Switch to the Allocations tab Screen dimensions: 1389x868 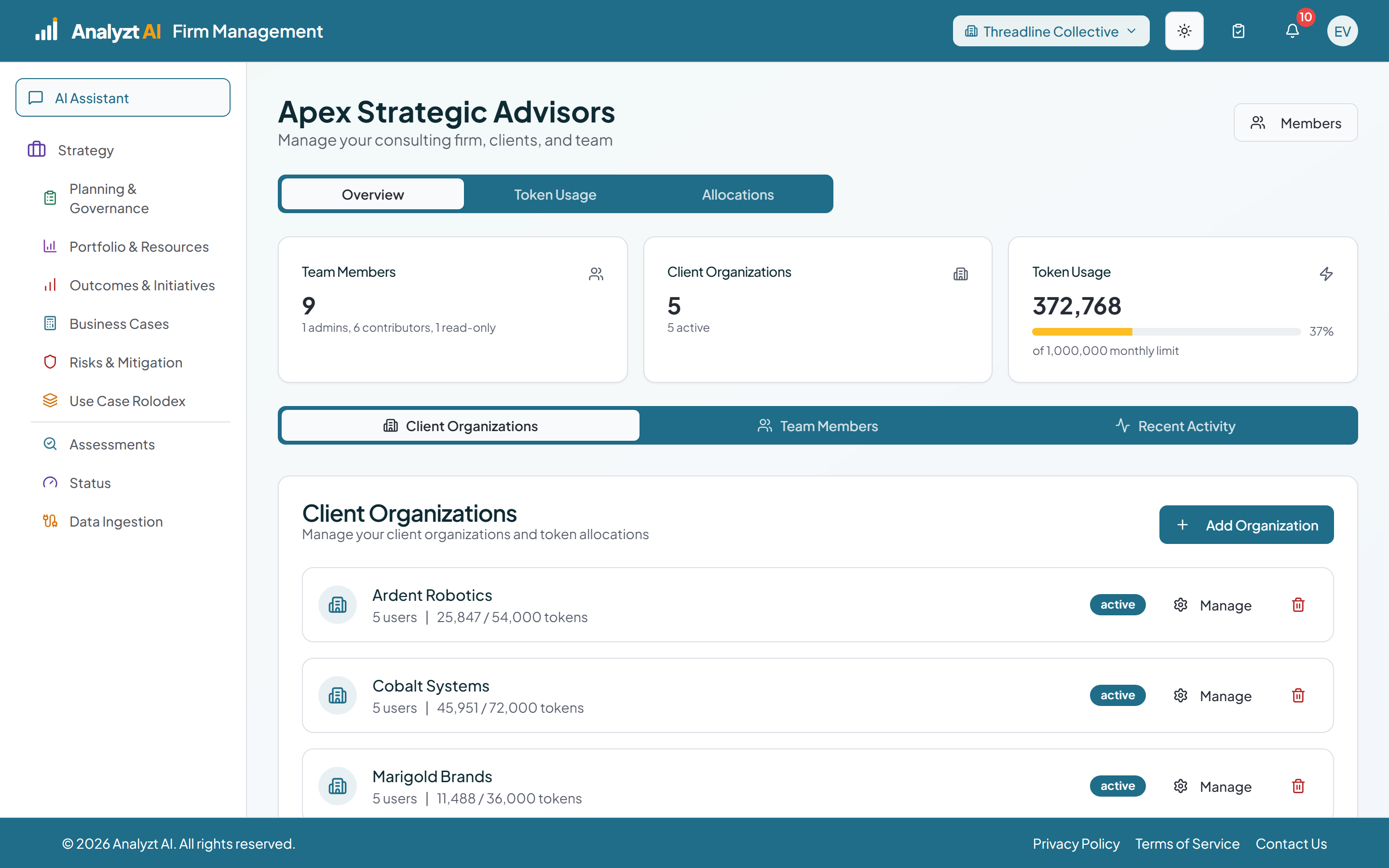(x=737, y=195)
